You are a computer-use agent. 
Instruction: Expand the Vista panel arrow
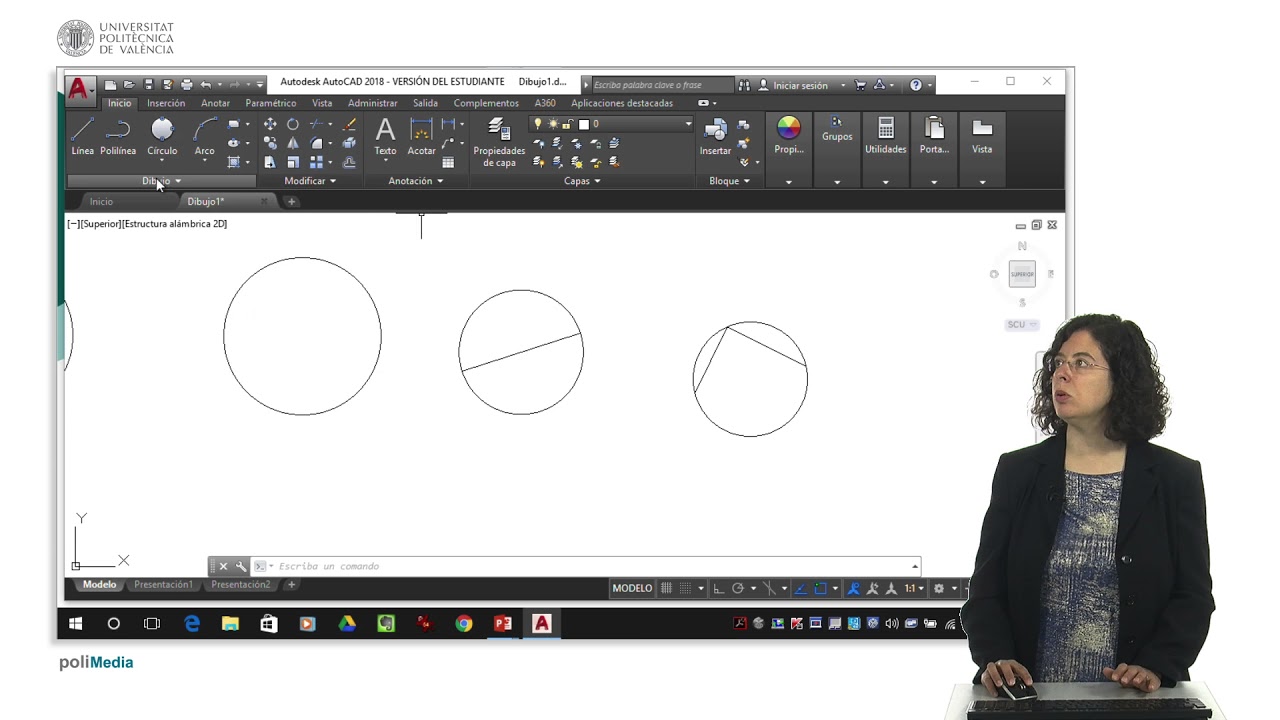pyautogui.click(x=982, y=182)
